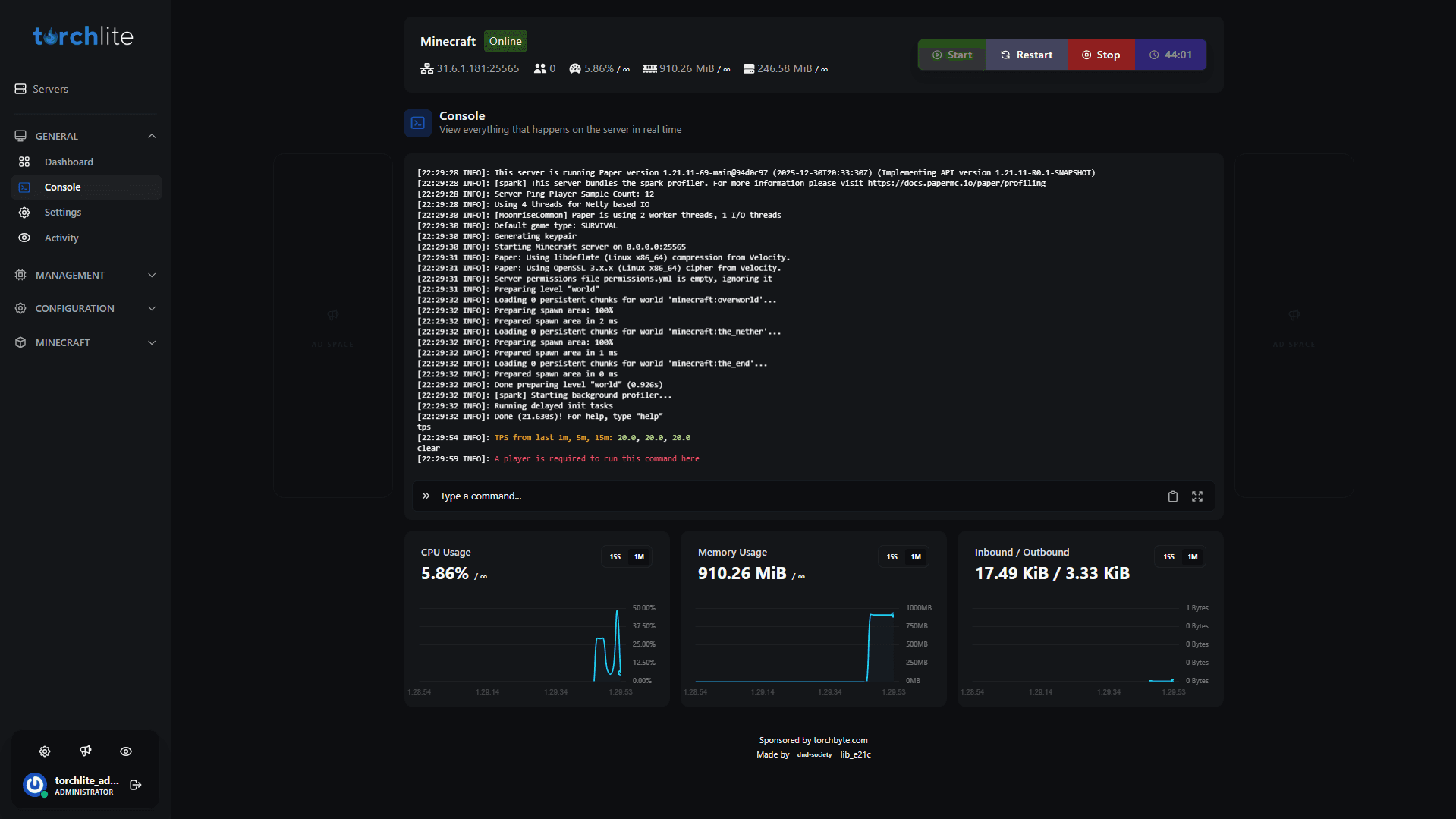This screenshot has height=819, width=1456.
Task: Click the server IP 31.6.1.181:25565
Action: [x=478, y=68]
